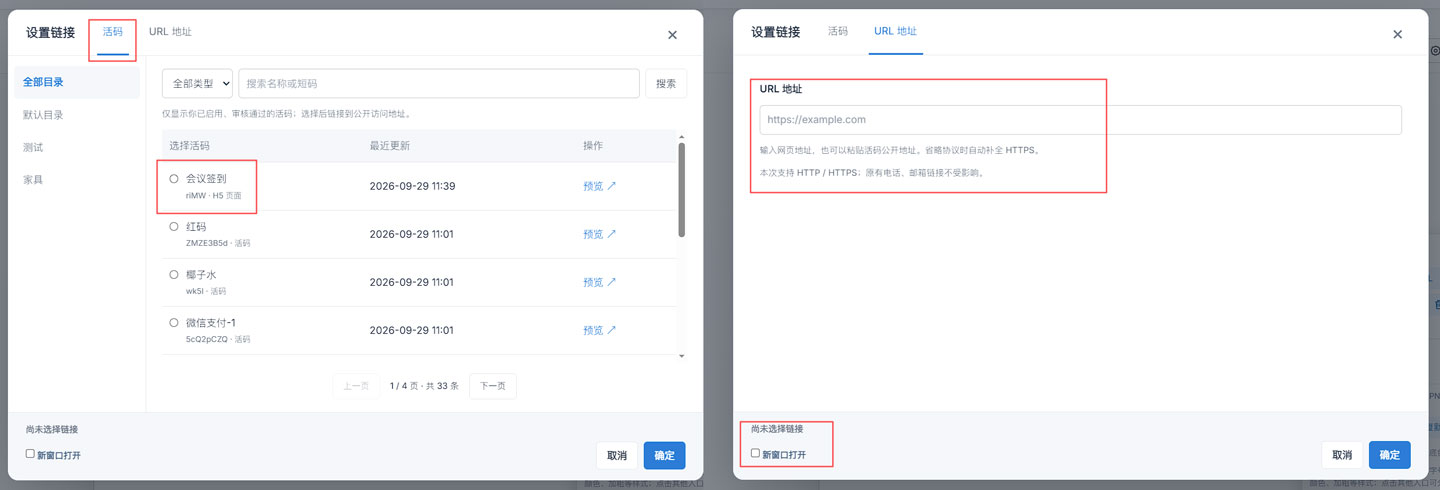This screenshot has height=490, width=1440.
Task: Tick 新窗口打开 in the 活码 list dialog
Action: coord(30,454)
